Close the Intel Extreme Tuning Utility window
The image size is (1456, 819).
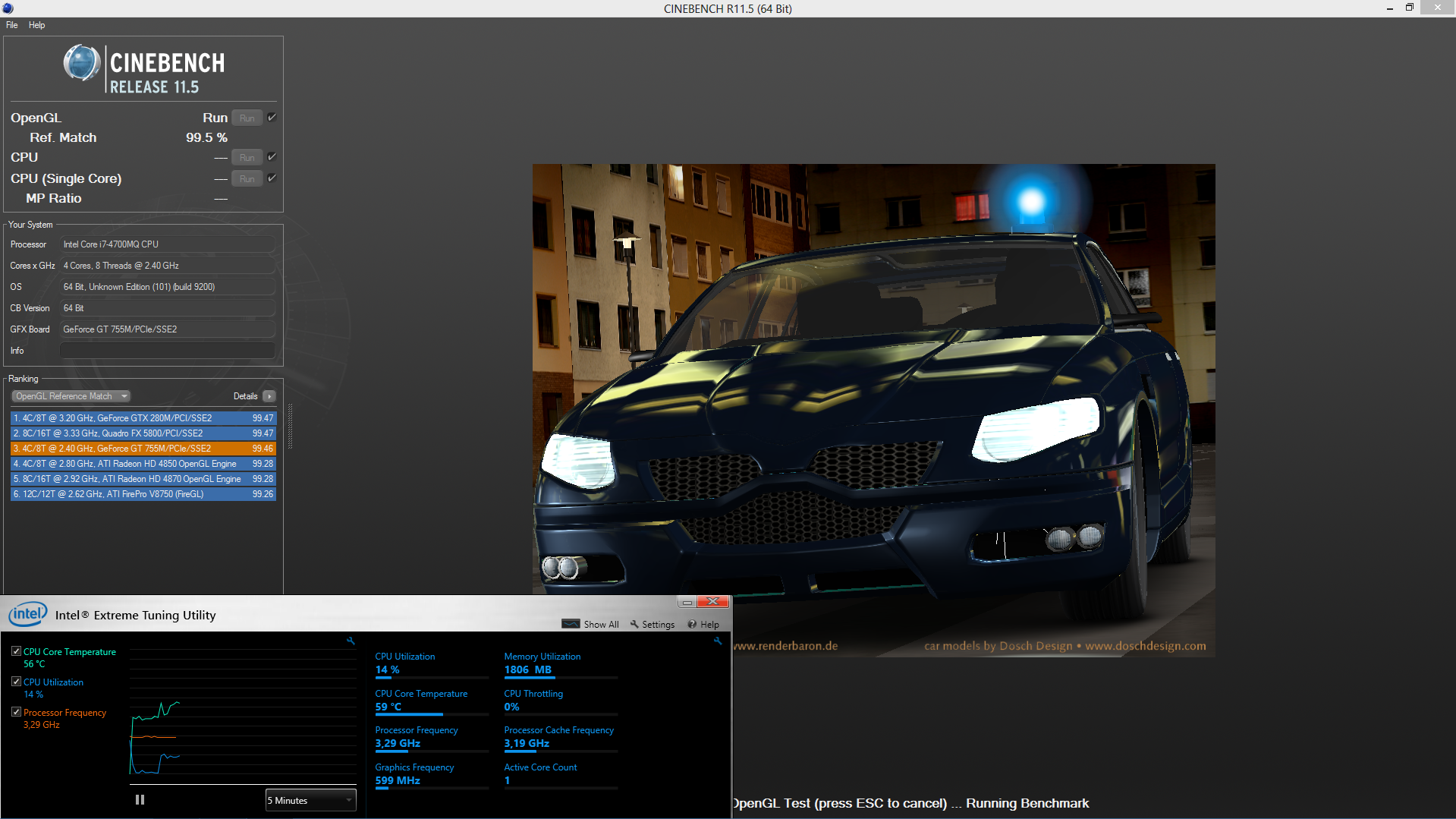713,602
